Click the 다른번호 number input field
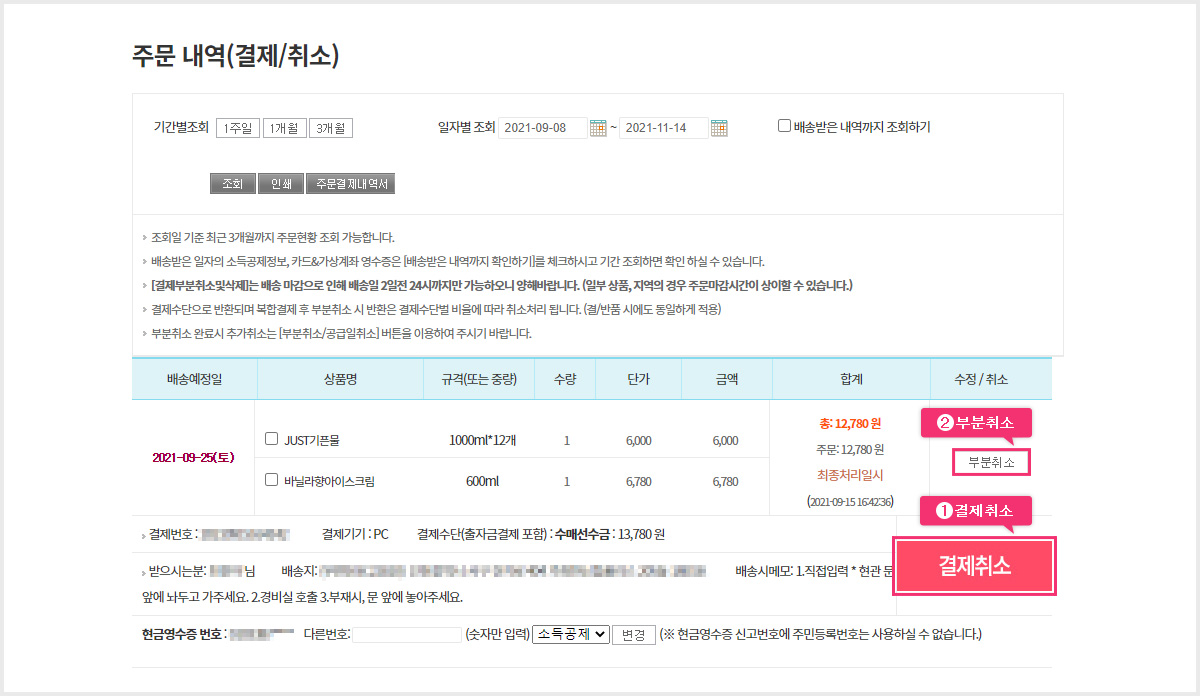Screen dimensions: 1200x696 click(x=407, y=634)
